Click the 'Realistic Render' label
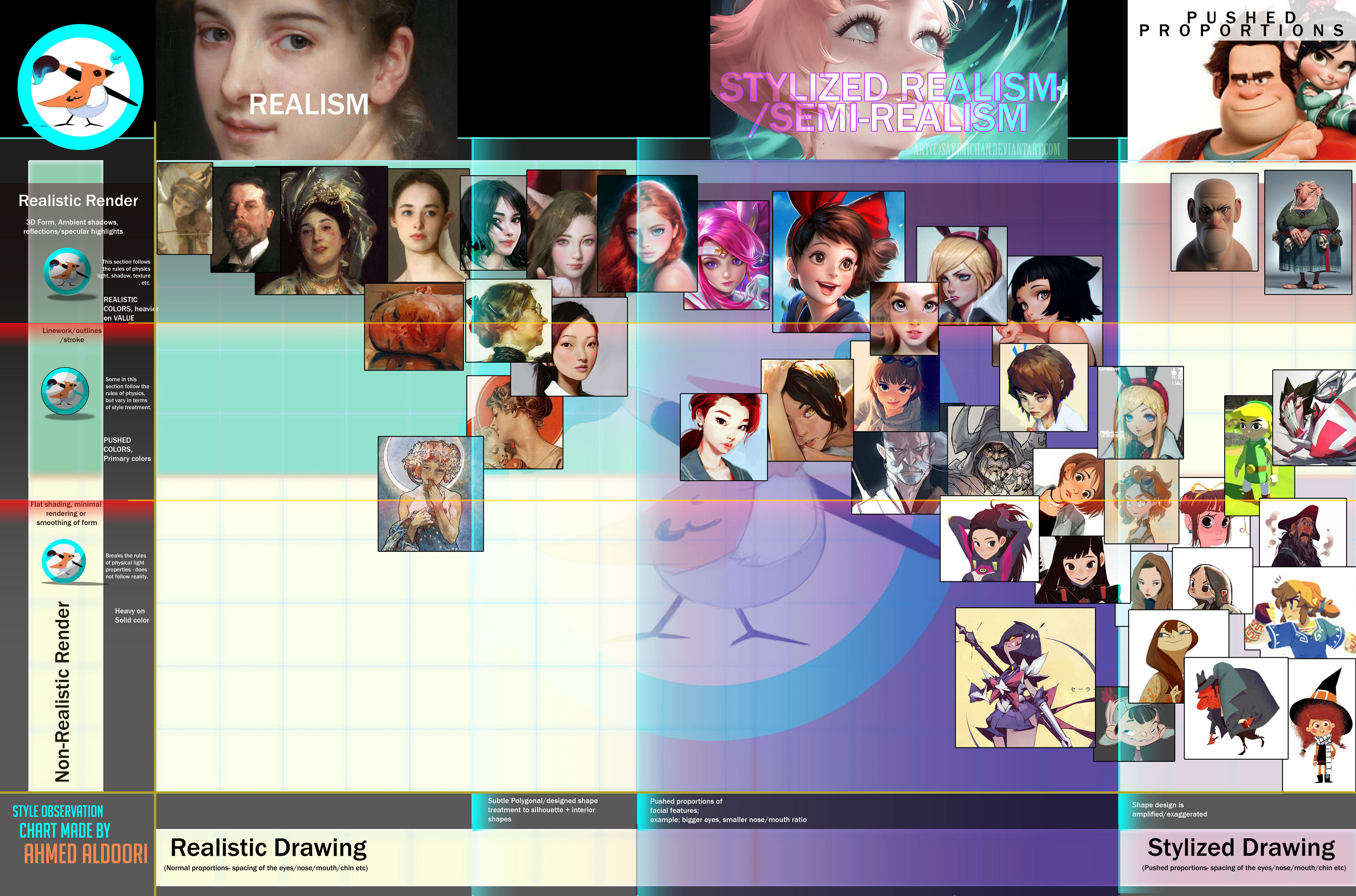 pyautogui.click(x=78, y=201)
